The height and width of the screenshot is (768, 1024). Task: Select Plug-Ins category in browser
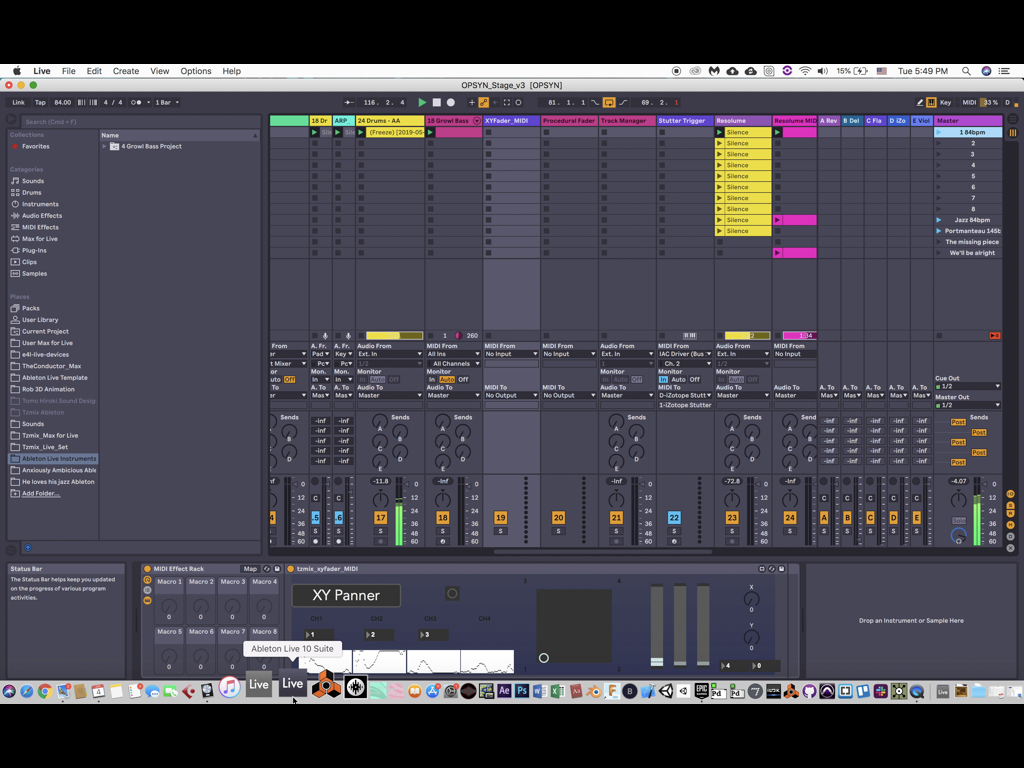pos(34,250)
